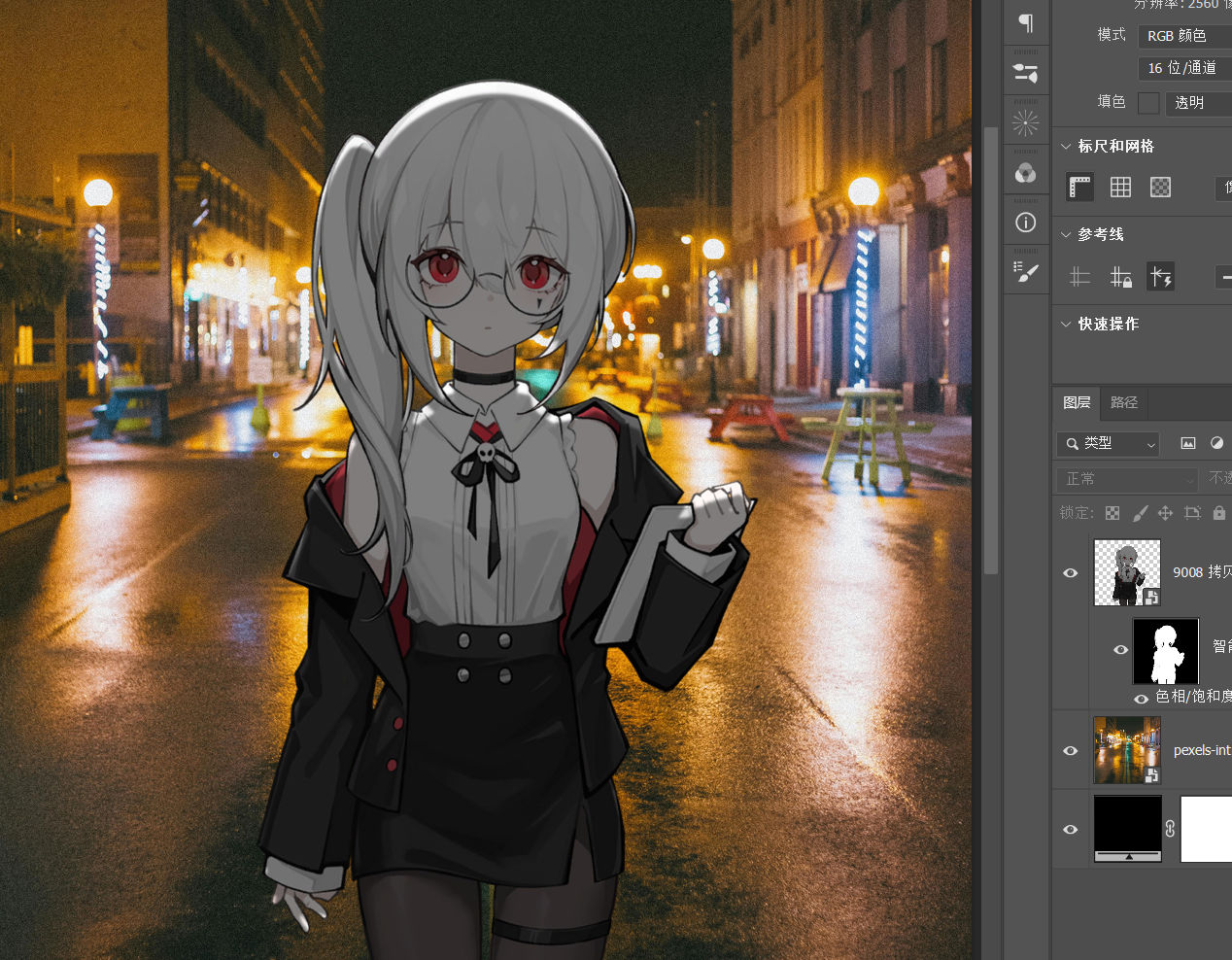Open the Properties sliders panel icon
The height and width of the screenshot is (960, 1232).
(1025, 73)
